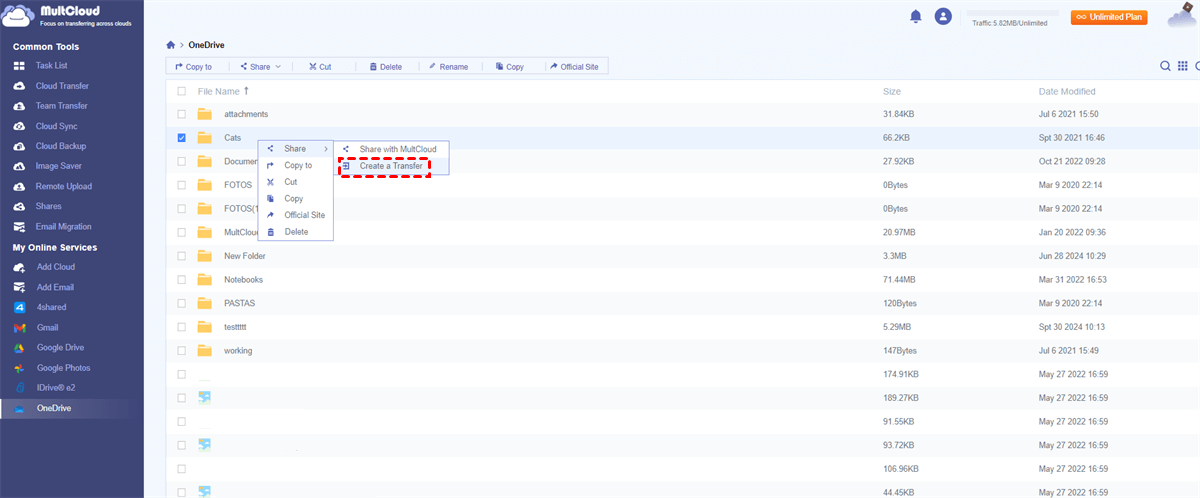Choose Share with MultCloud option
This screenshot has width=1200, height=498.
point(392,148)
